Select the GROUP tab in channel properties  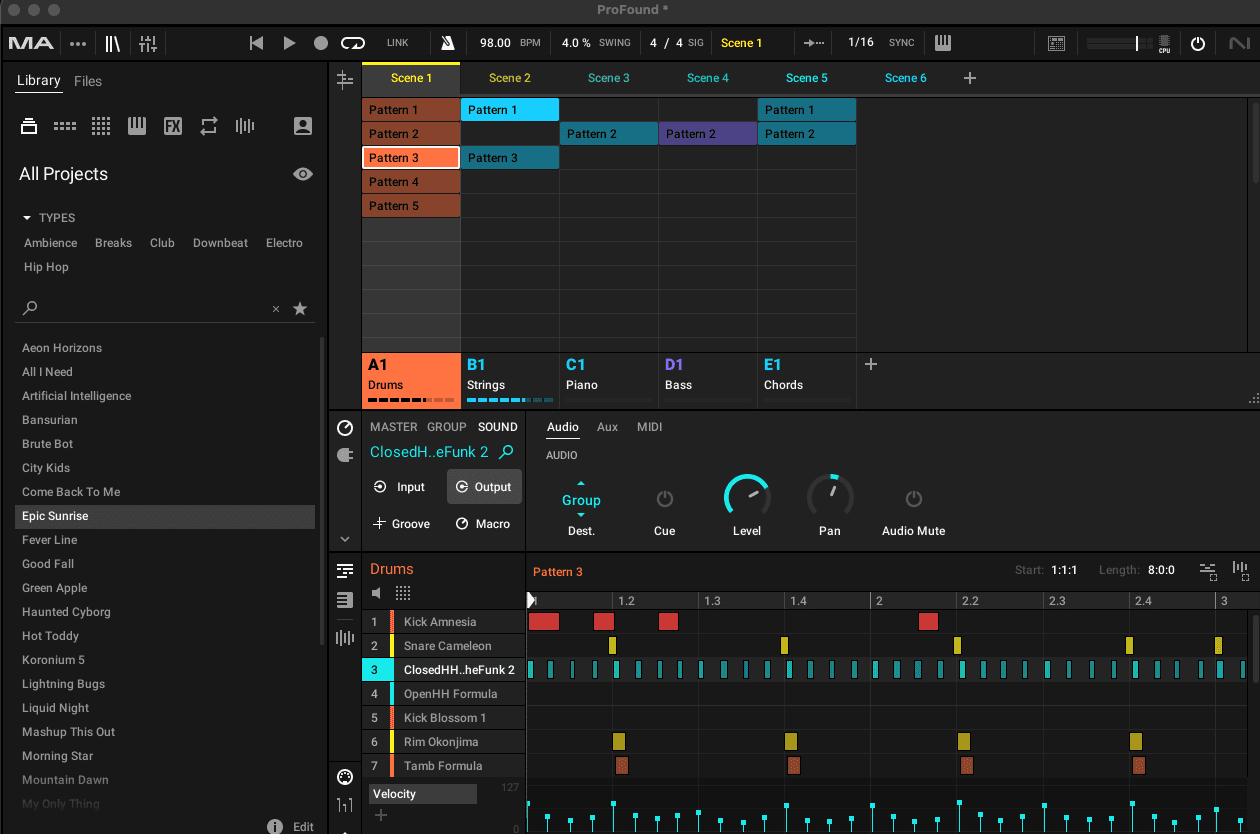click(x=447, y=427)
